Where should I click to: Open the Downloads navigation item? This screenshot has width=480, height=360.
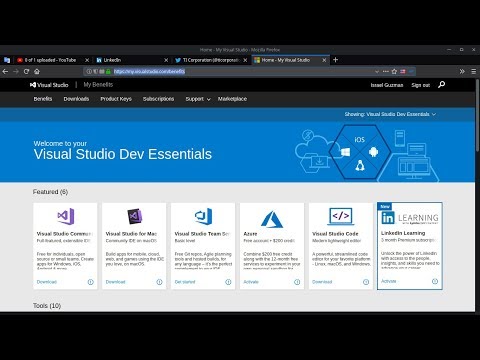click(x=76, y=99)
